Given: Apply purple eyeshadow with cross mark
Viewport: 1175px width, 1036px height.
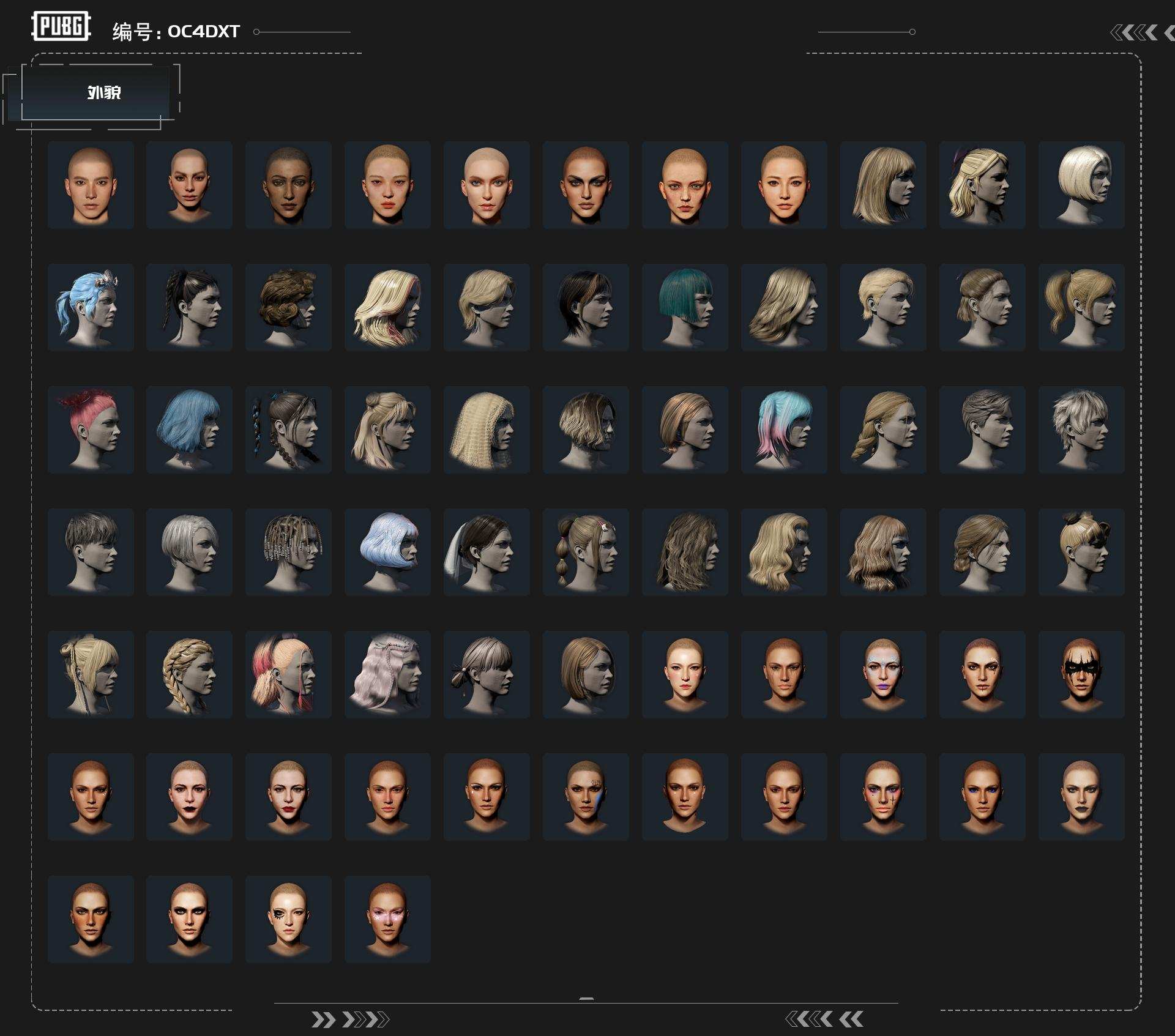Looking at the screenshot, I should [883, 797].
